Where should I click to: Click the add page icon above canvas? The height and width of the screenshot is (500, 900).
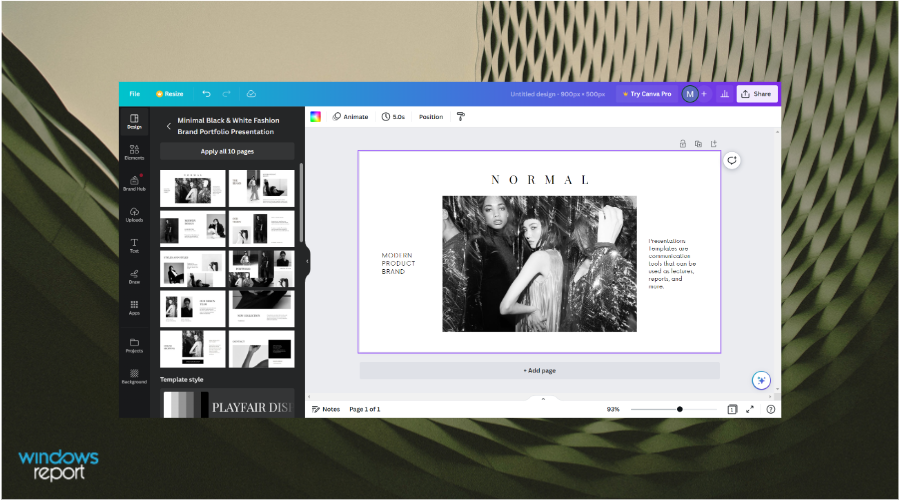(713, 144)
